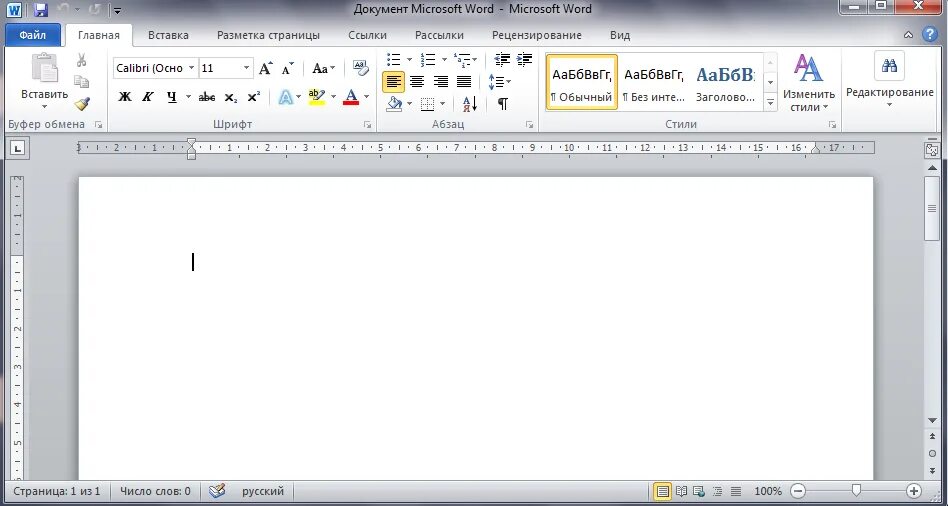Switch to Print Layout view in status bar
The width and height of the screenshot is (948, 506).
[663, 491]
